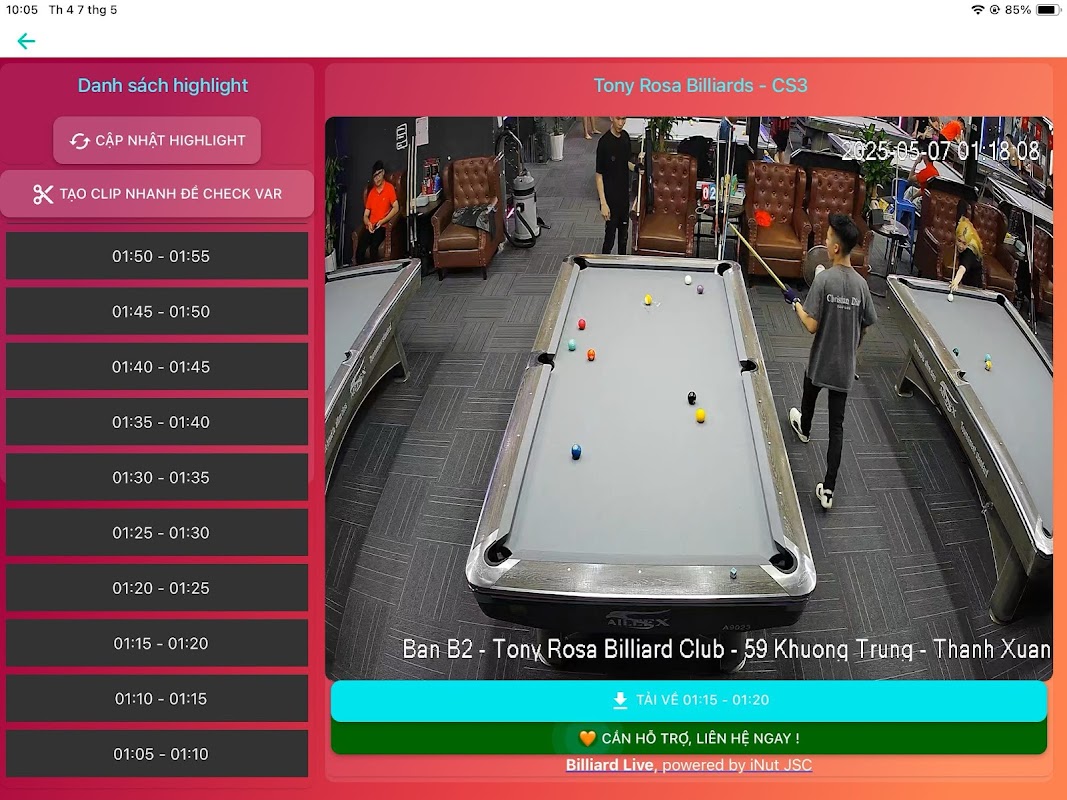The height and width of the screenshot is (800, 1067).
Task: Click the refresh icon in Cập nhật highlight
Action: click(80, 141)
